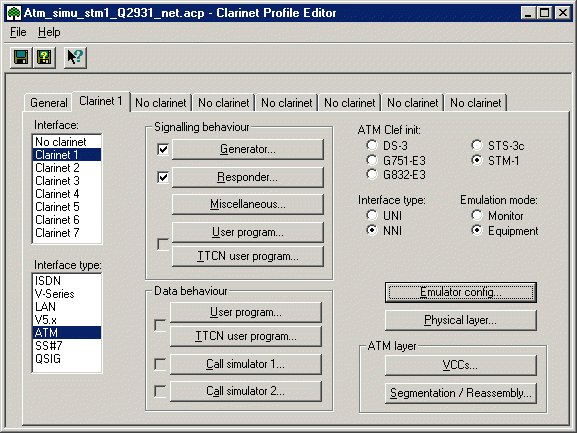
Task: Select "Clarinet 1" in Interface list
Action: tap(67, 155)
